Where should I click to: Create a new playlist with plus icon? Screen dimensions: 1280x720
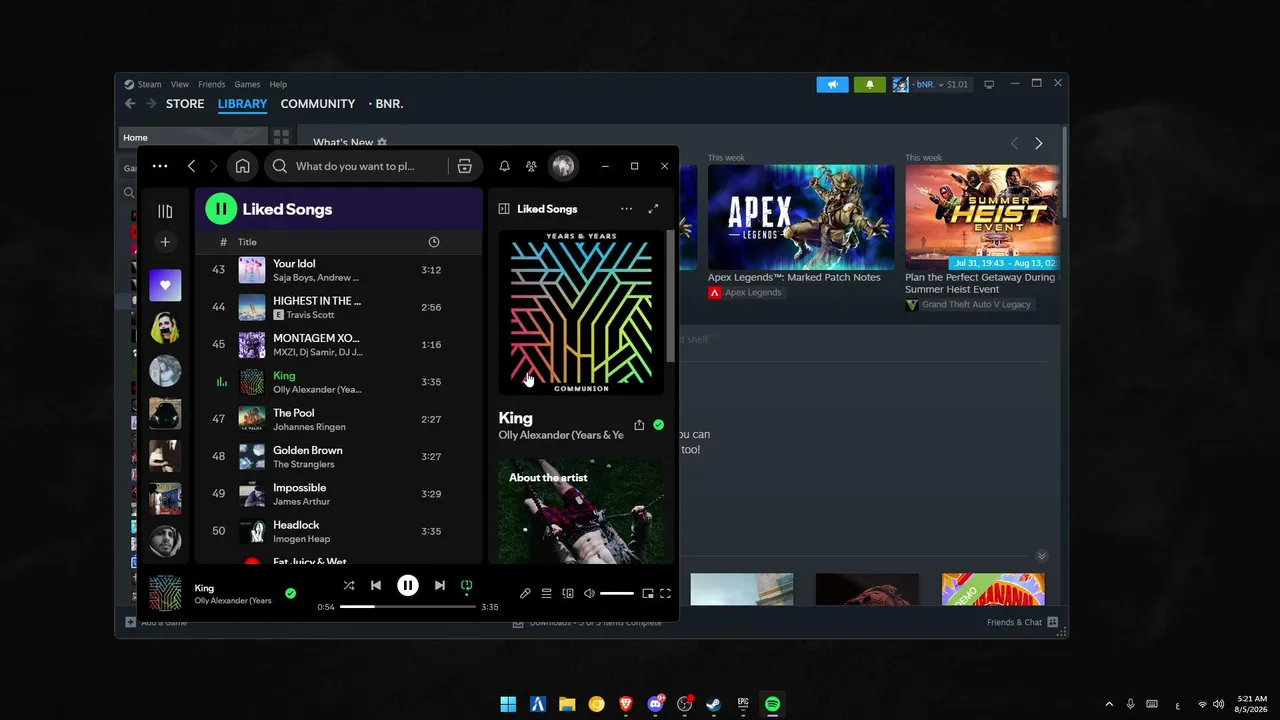pos(165,242)
